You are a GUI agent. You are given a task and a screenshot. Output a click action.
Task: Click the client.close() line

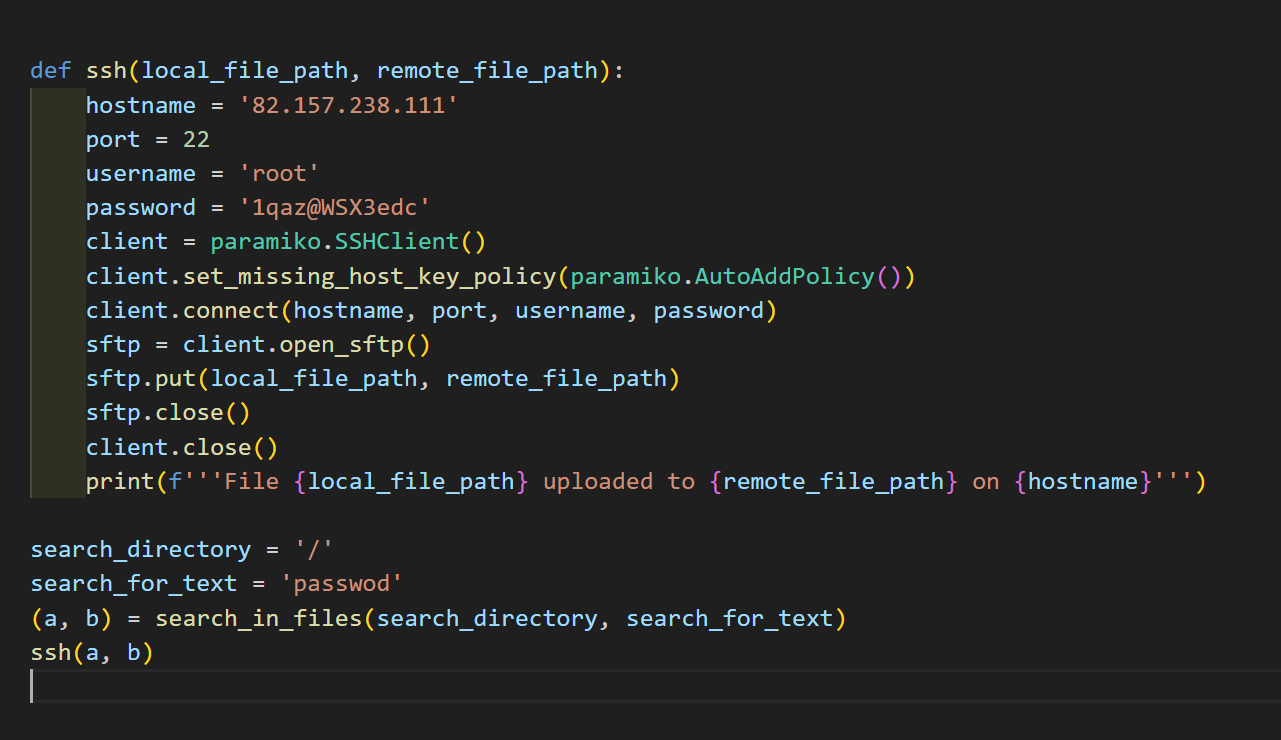point(181,446)
